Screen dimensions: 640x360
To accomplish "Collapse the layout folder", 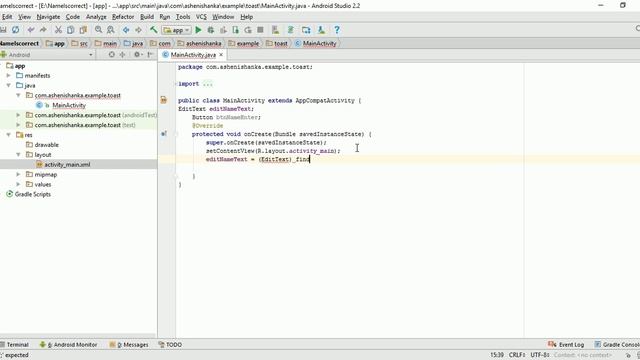I will click(x=18, y=155).
